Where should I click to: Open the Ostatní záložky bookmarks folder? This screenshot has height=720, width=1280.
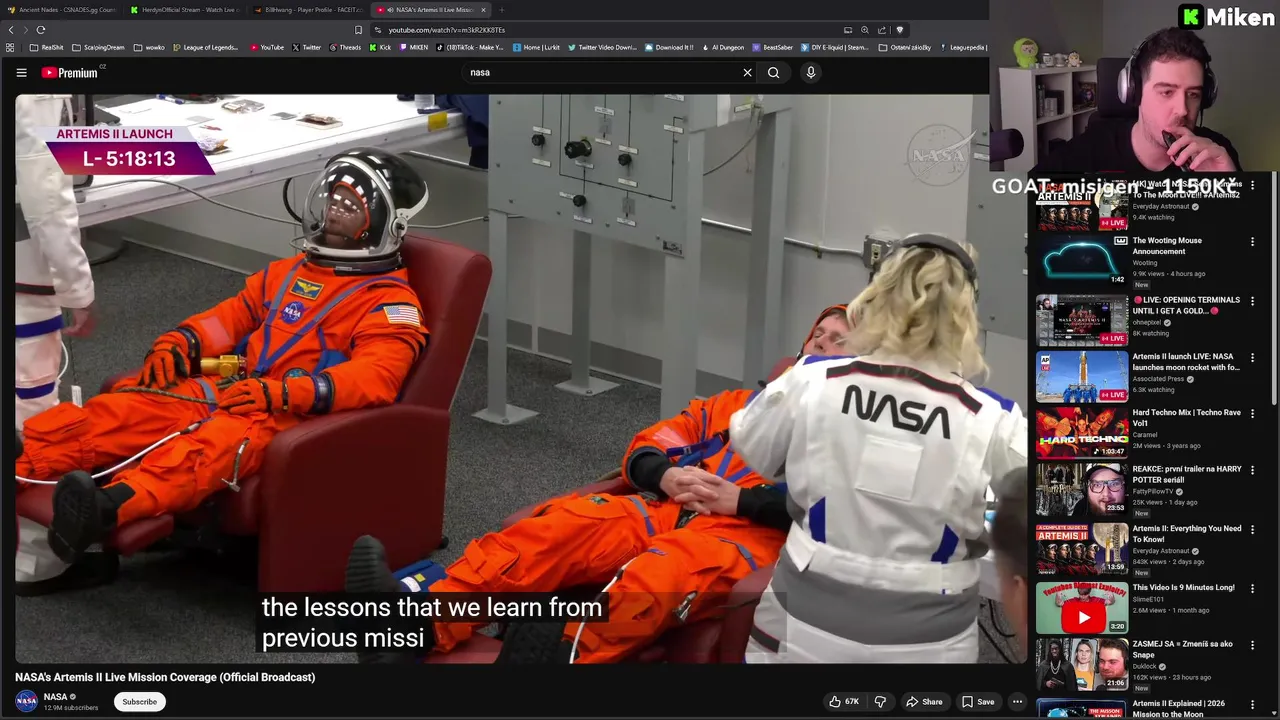tap(906, 47)
